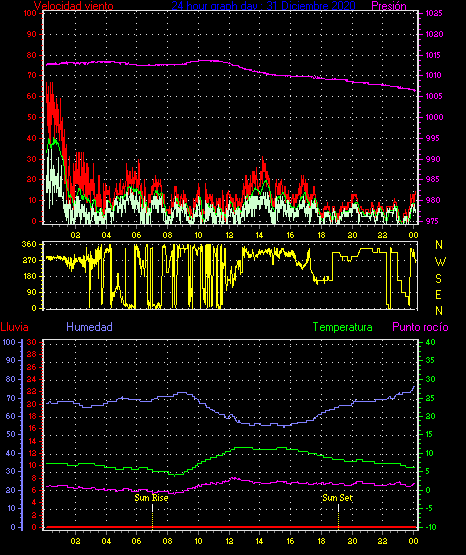The width and height of the screenshot is (466, 555).
Task: Click the 60 value on the blue humidity axis
Action: click(x=11, y=416)
